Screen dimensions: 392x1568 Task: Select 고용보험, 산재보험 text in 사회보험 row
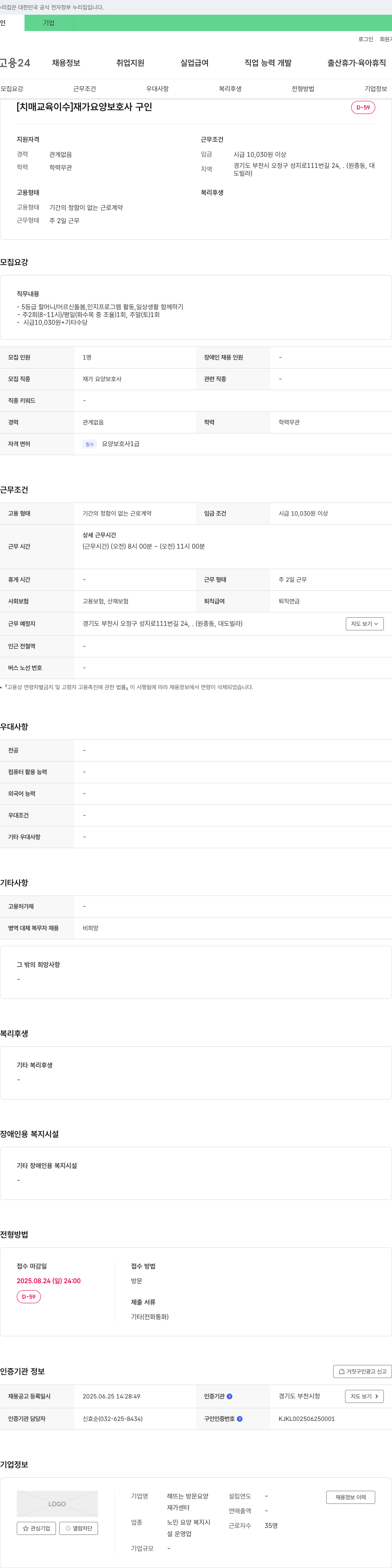(x=105, y=601)
